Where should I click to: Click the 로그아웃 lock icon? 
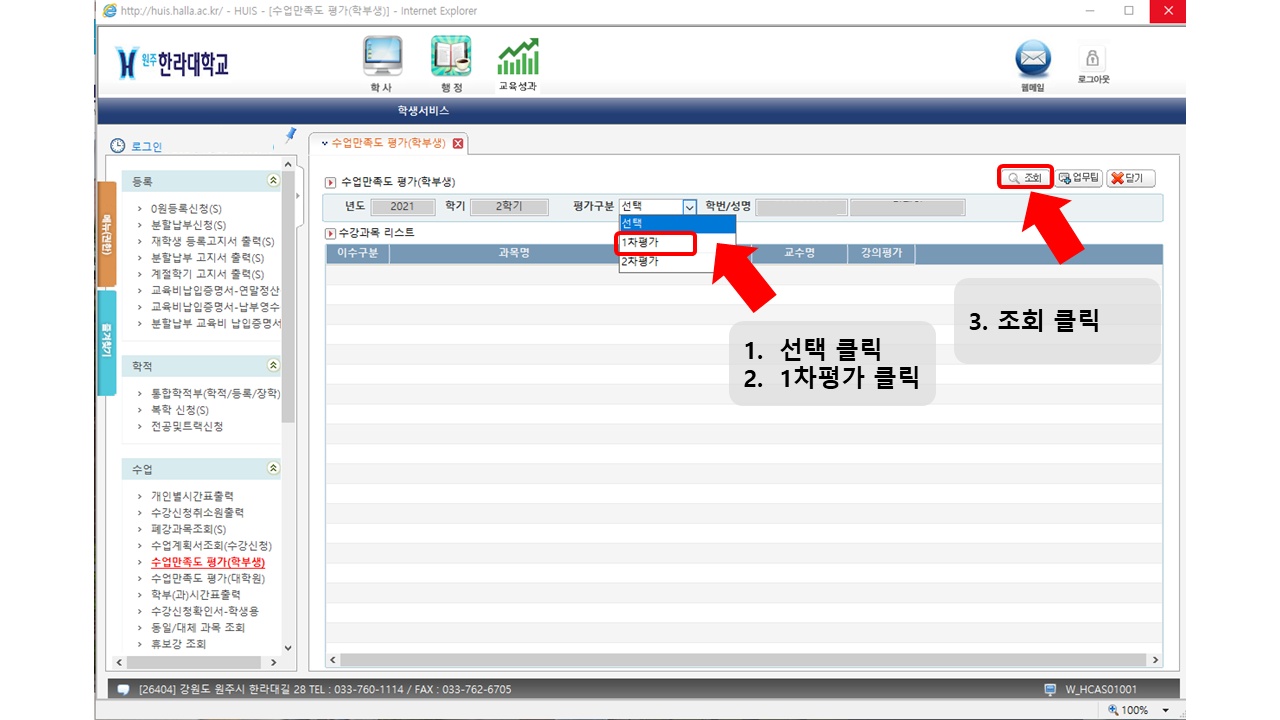[1092, 58]
